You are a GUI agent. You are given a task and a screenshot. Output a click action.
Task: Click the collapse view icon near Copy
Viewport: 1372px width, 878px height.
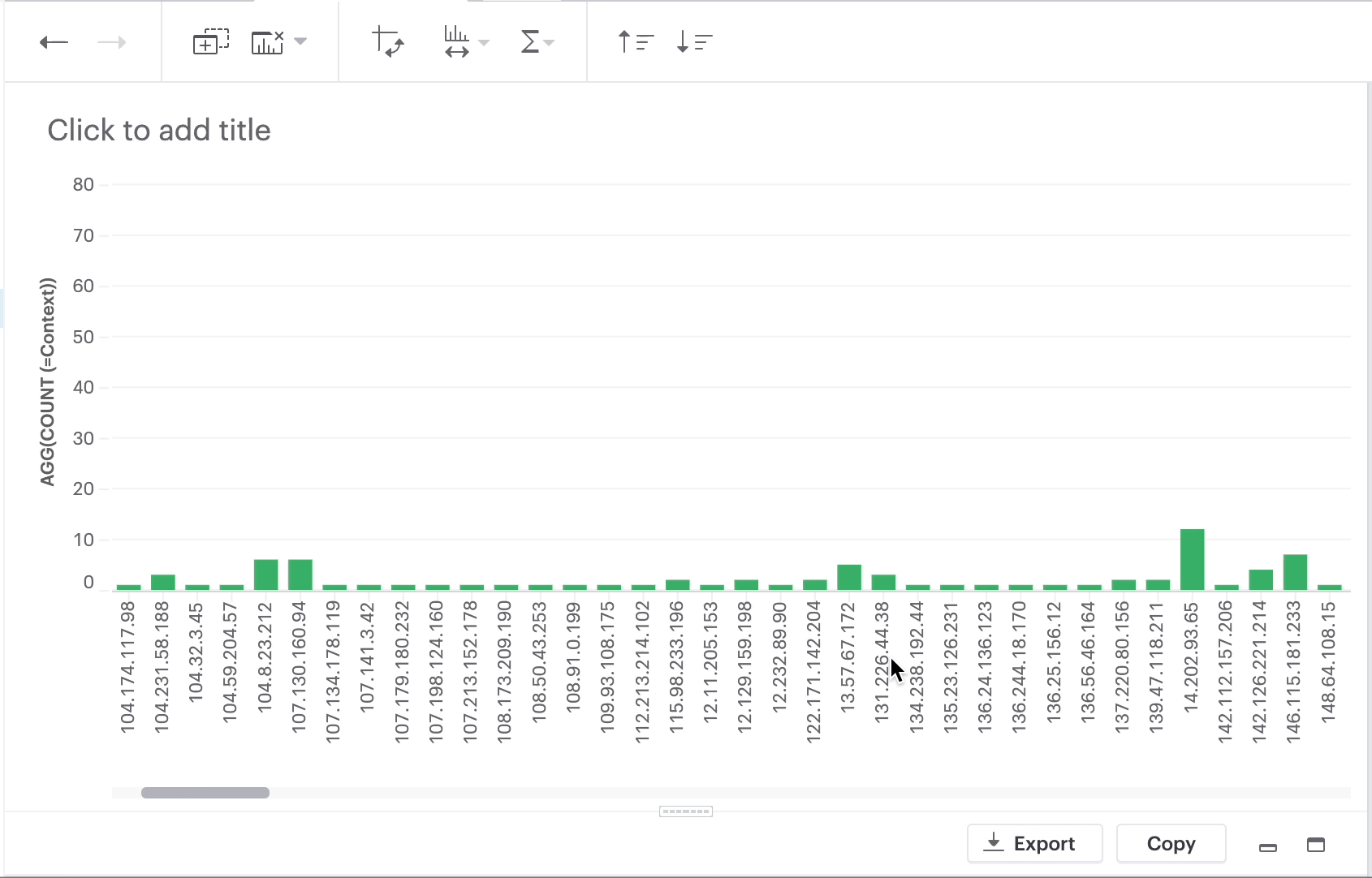click(1268, 846)
